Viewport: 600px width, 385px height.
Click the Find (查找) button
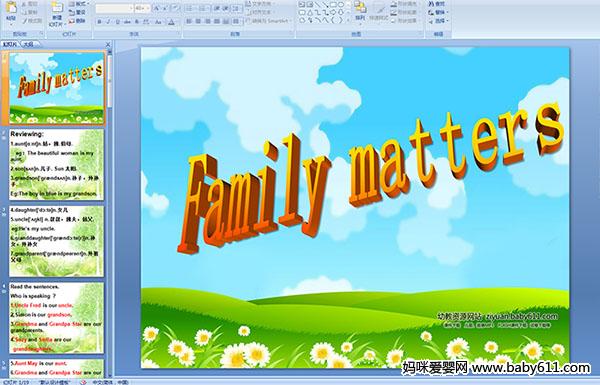tap(437, 4)
